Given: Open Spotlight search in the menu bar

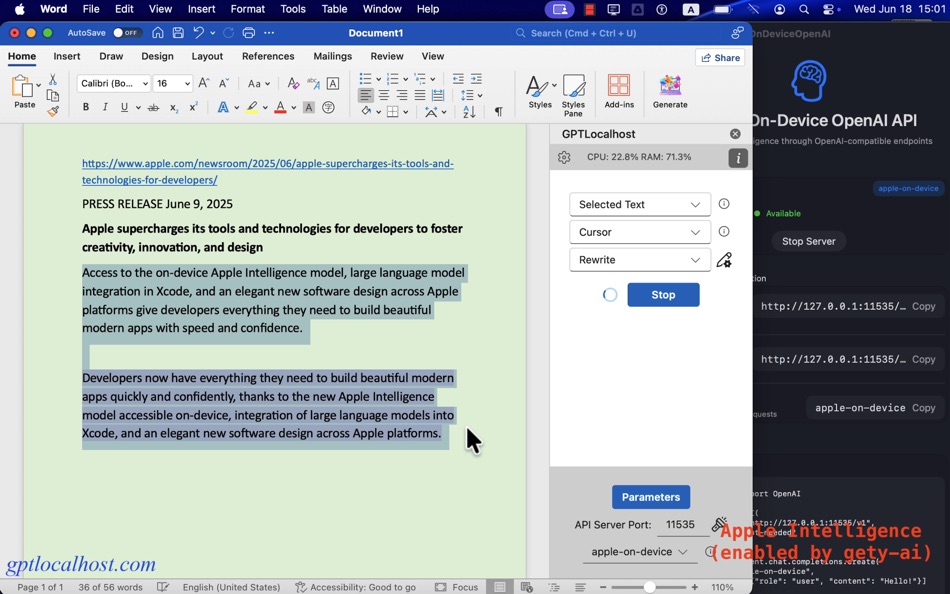Looking at the screenshot, I should pos(803,9).
